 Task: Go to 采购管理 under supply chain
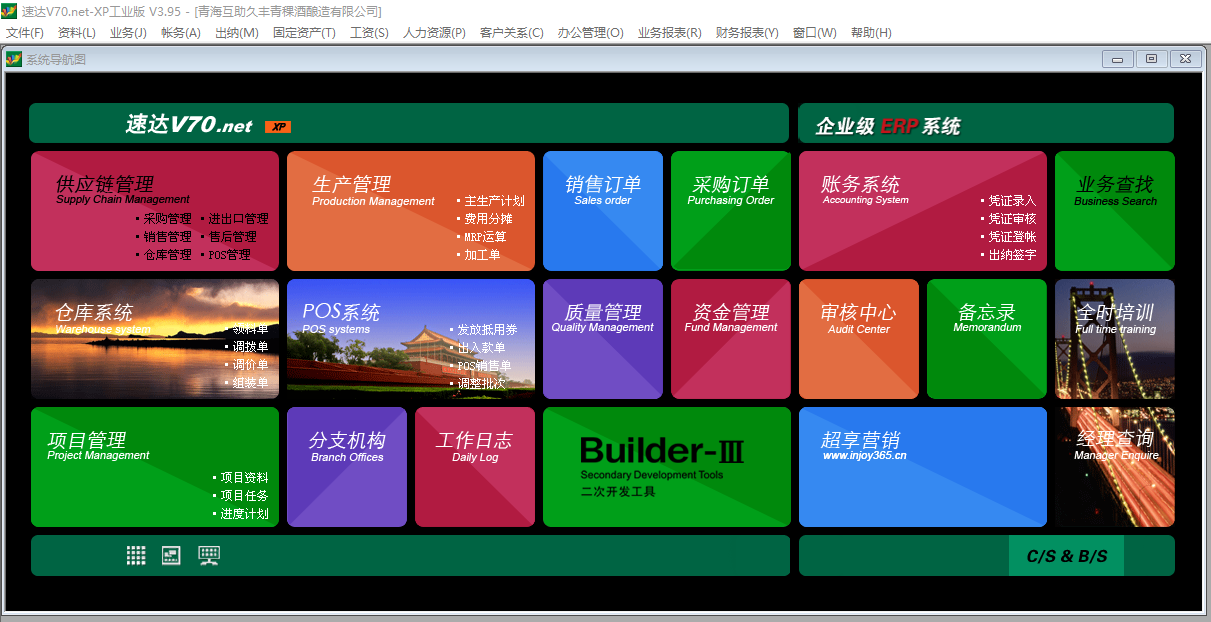coord(167,219)
